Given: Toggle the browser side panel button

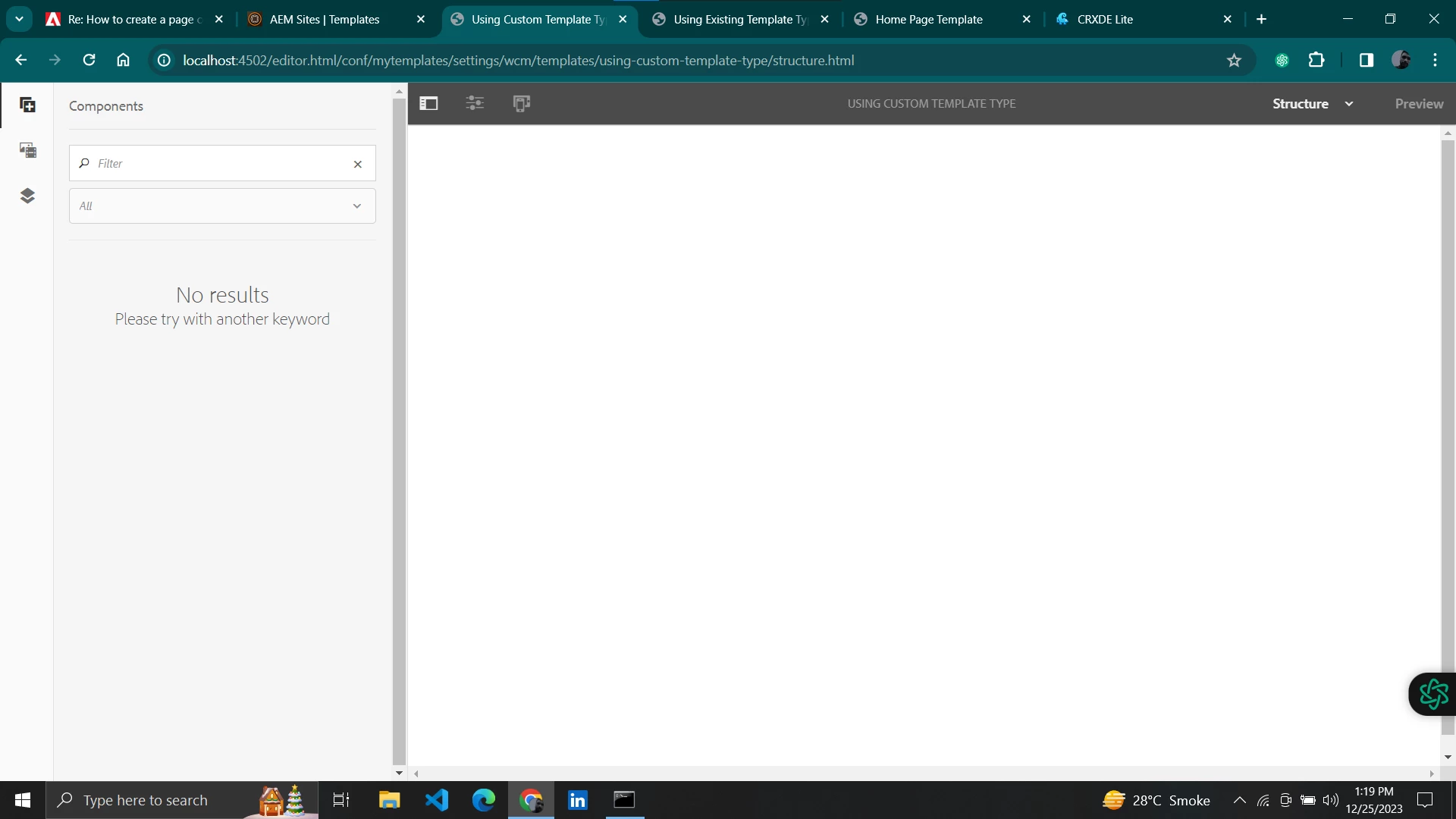Looking at the screenshot, I should (x=1366, y=61).
